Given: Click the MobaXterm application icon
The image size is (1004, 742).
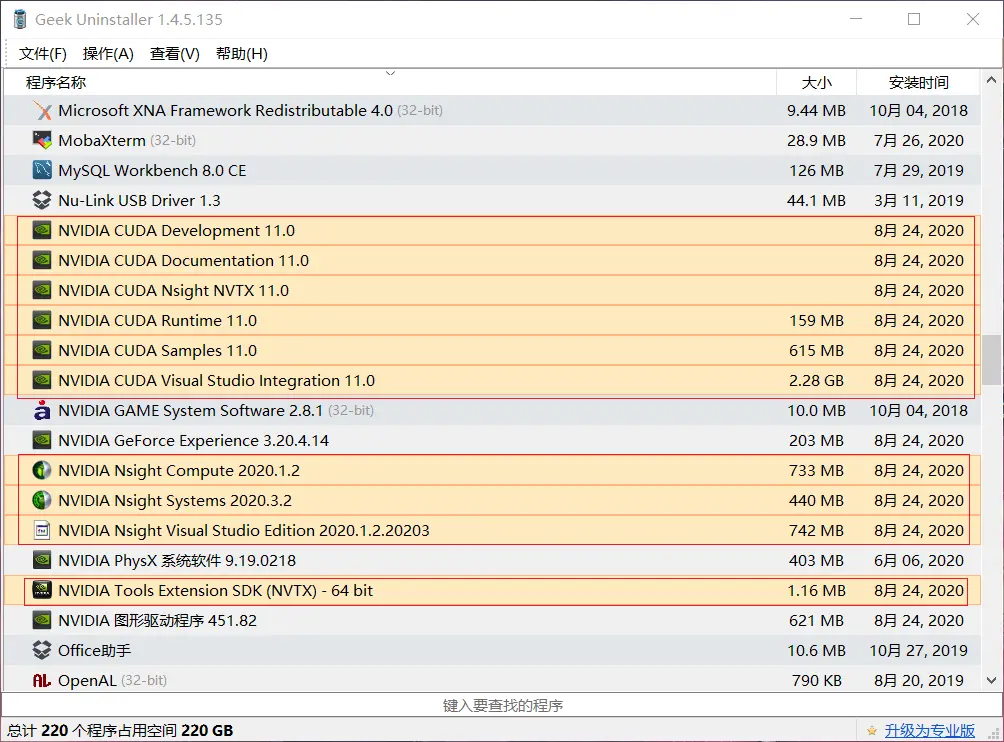Looking at the screenshot, I should (41, 140).
